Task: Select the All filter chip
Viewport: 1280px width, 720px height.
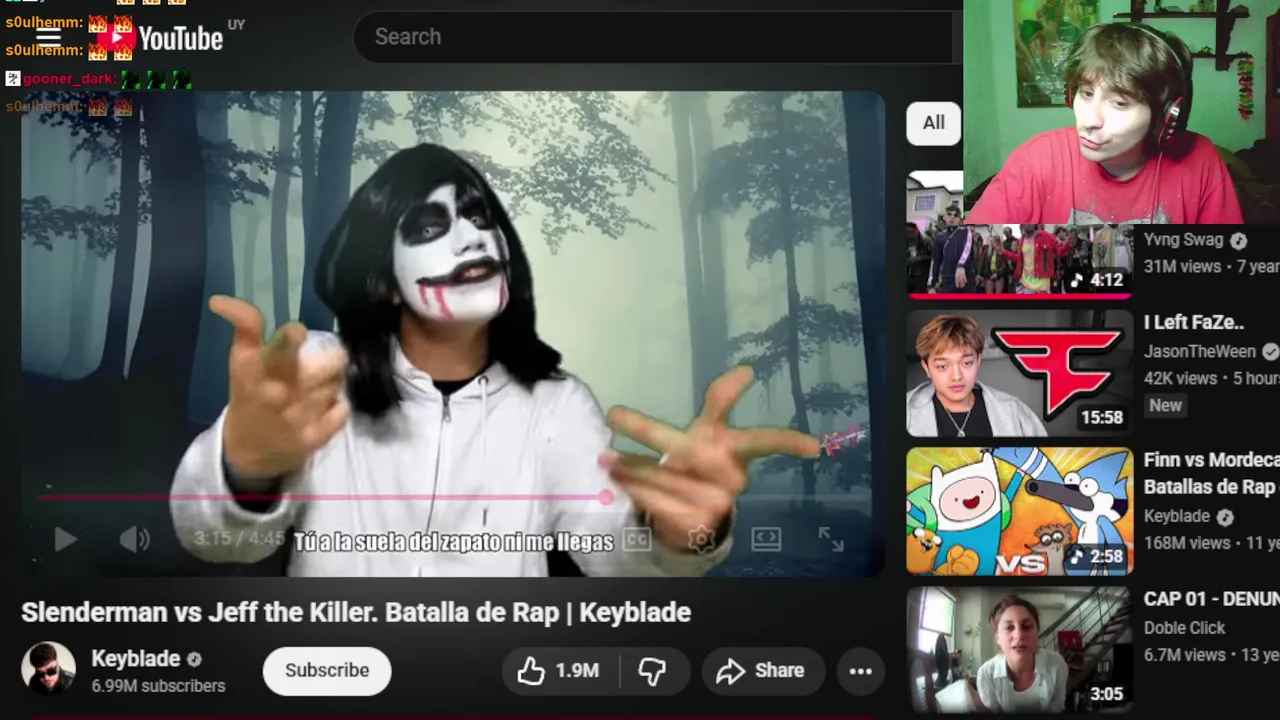Action: (x=933, y=122)
